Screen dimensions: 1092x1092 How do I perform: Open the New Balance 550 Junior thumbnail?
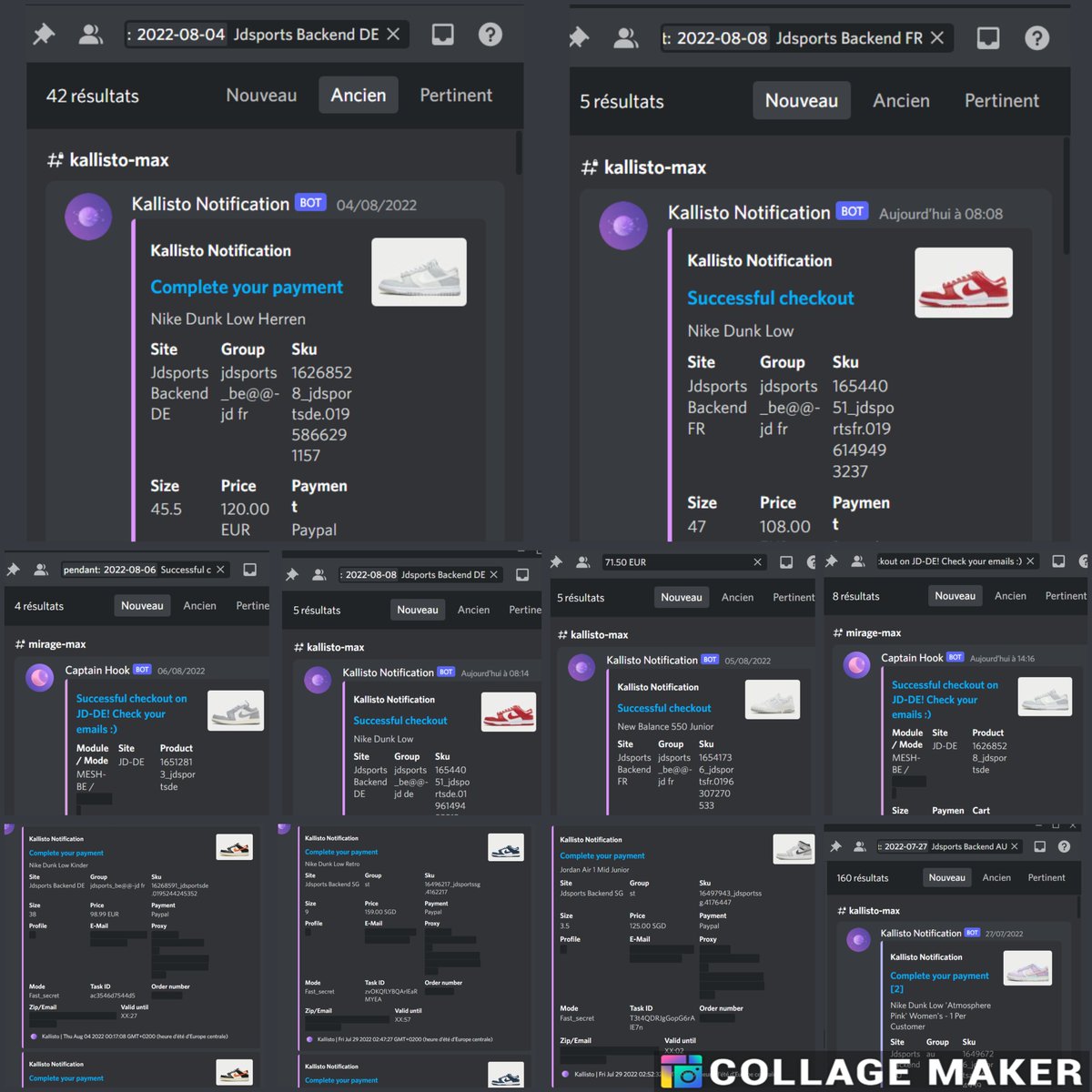pyautogui.click(x=773, y=700)
